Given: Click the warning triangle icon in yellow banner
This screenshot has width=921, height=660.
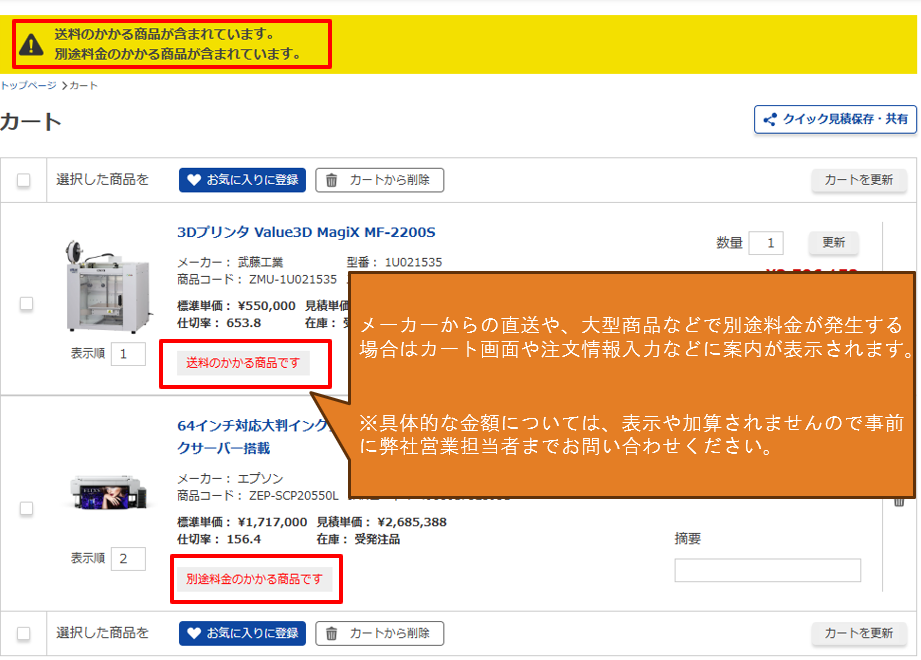Looking at the screenshot, I should (32, 44).
